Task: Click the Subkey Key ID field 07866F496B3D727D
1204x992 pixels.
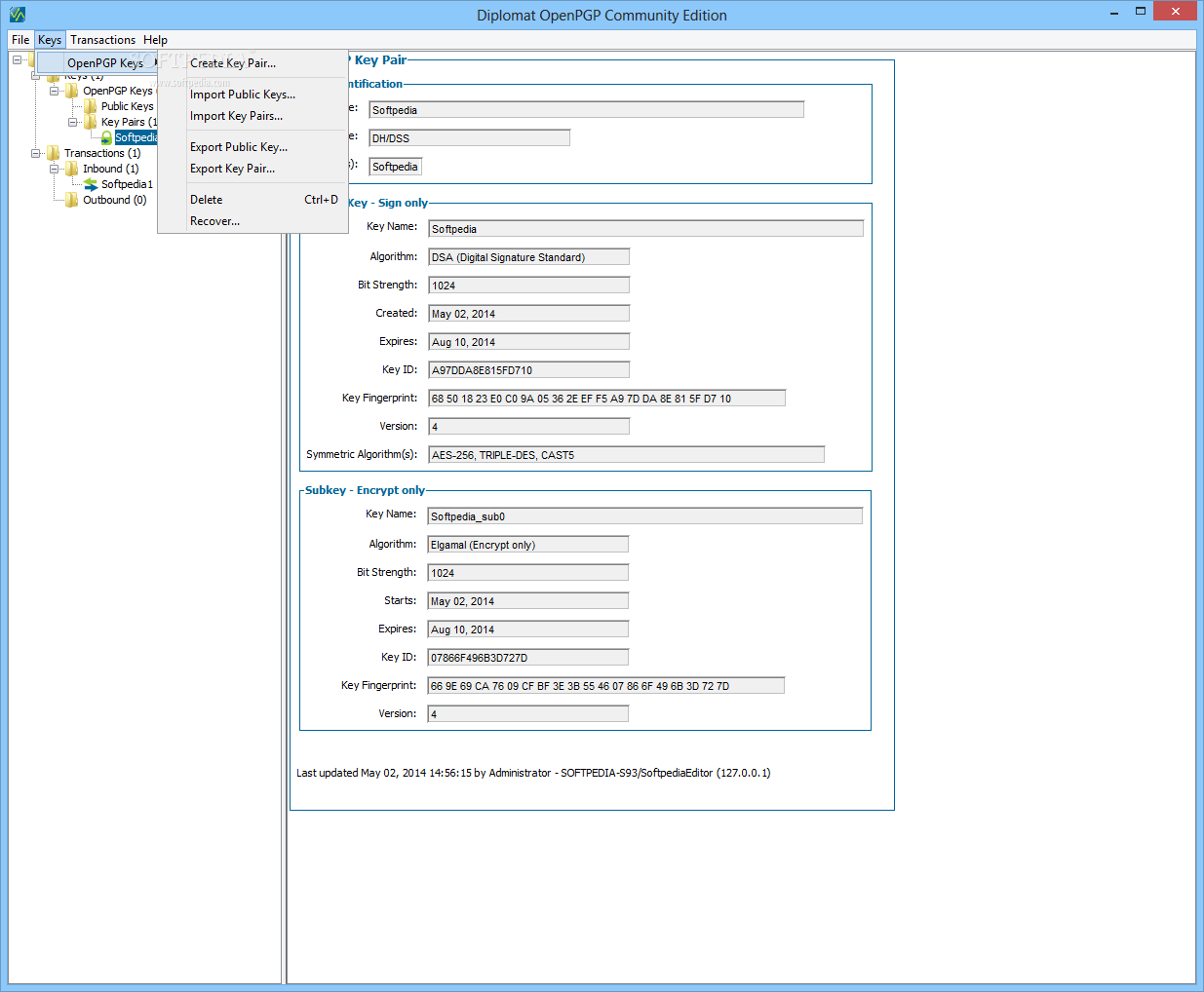Action: [x=527, y=658]
